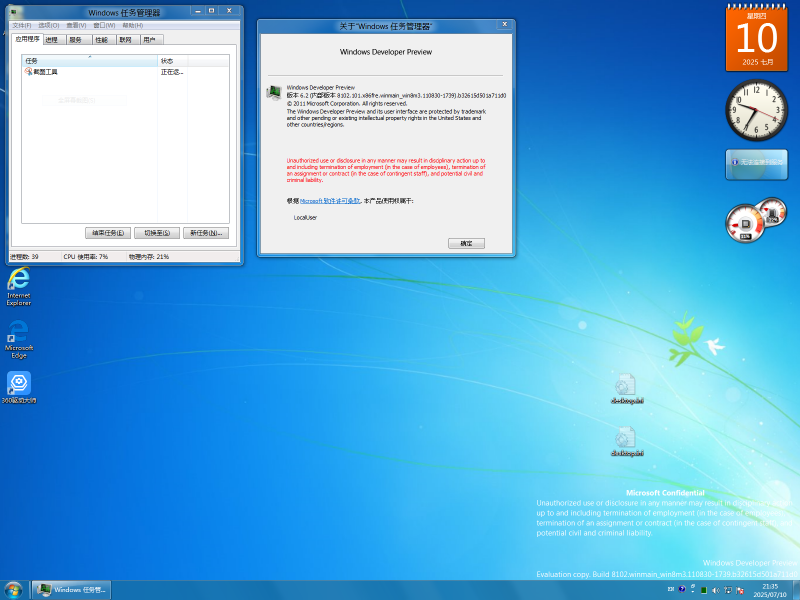This screenshot has width=800, height=600.
Task: Click the blue weather gadget
Action: (x=757, y=164)
